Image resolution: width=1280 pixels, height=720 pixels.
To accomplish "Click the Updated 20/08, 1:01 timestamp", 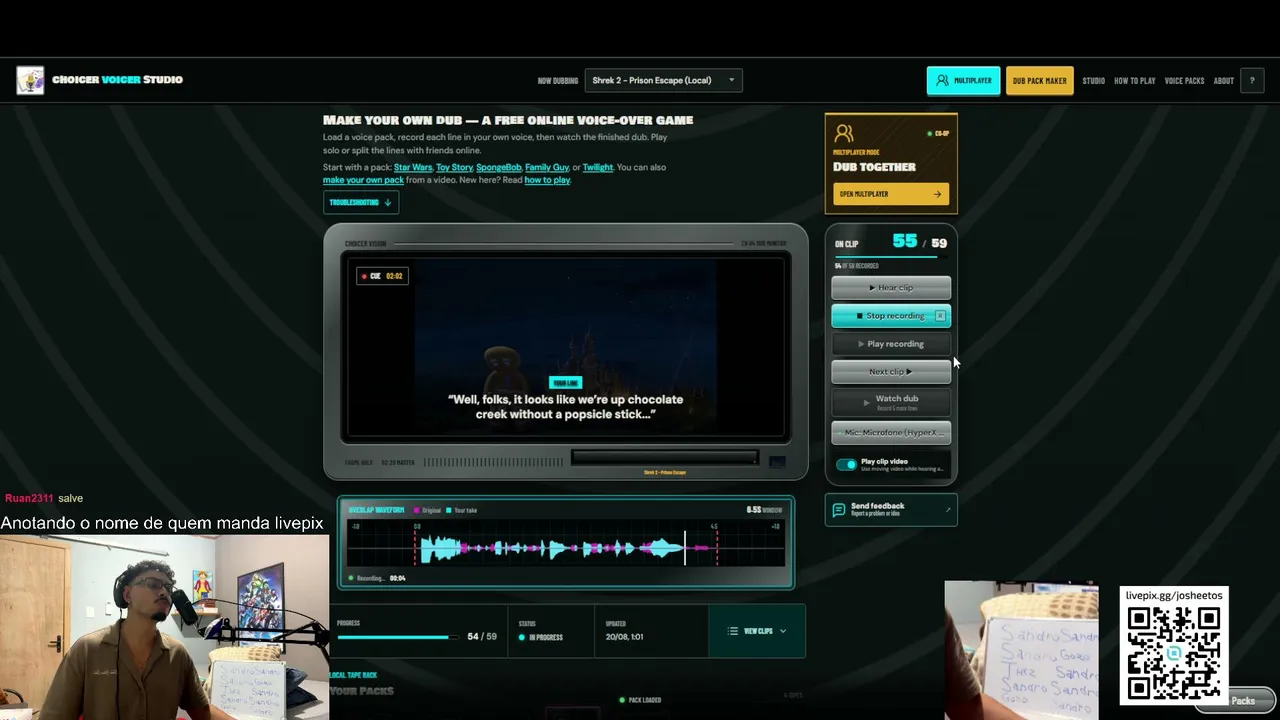I will [625, 637].
